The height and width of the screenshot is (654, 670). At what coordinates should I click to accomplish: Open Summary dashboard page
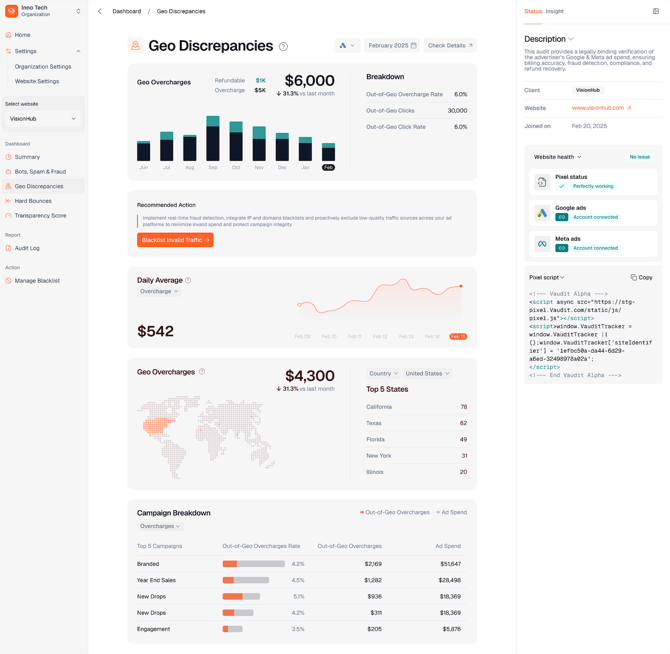pyautogui.click(x=27, y=157)
